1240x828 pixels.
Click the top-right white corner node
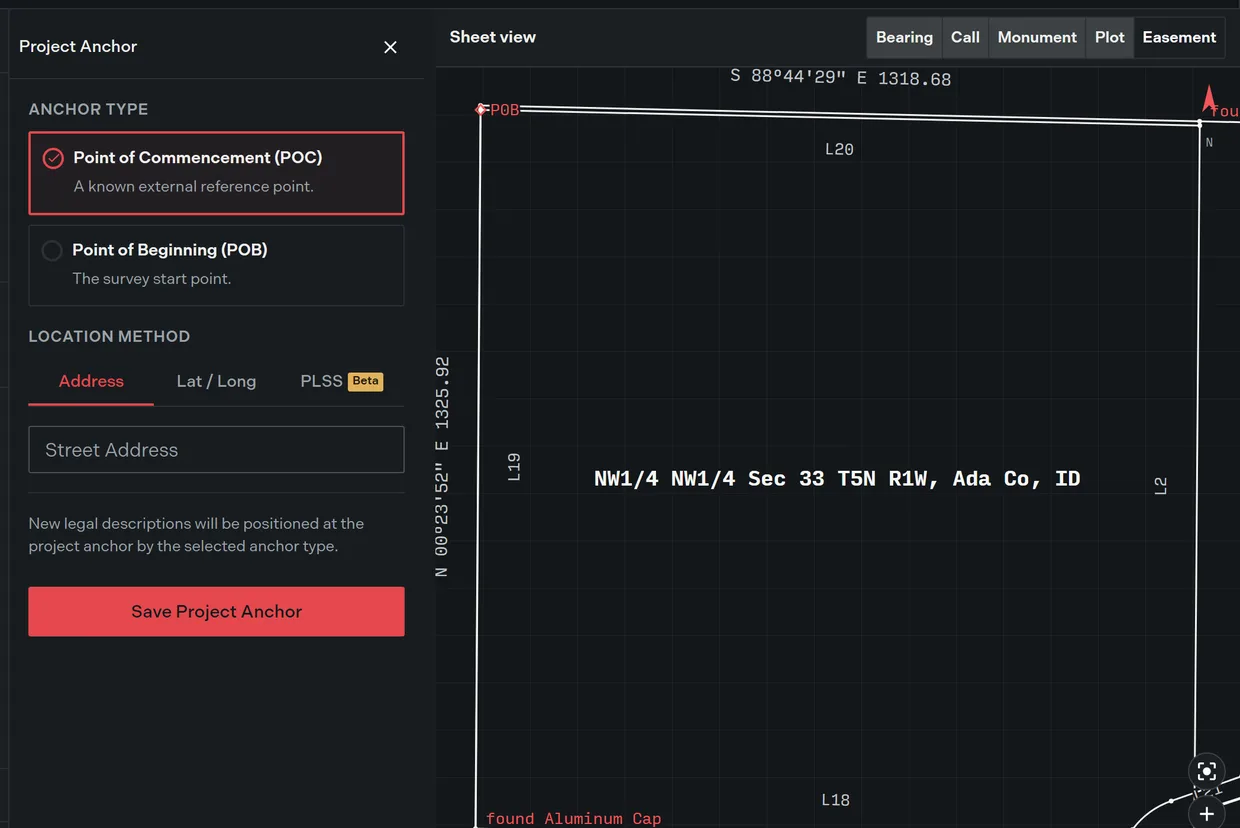click(x=1200, y=124)
